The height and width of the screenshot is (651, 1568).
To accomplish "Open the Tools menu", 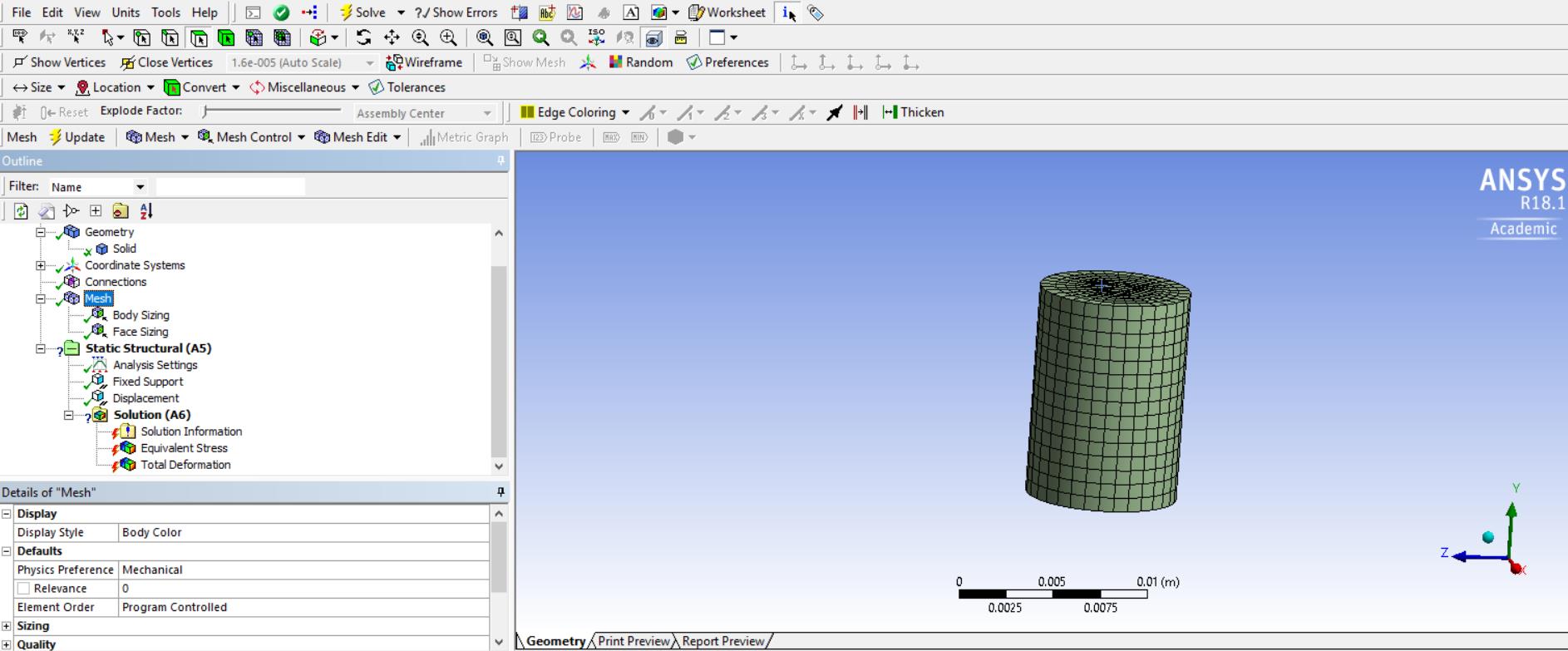I will (165, 12).
